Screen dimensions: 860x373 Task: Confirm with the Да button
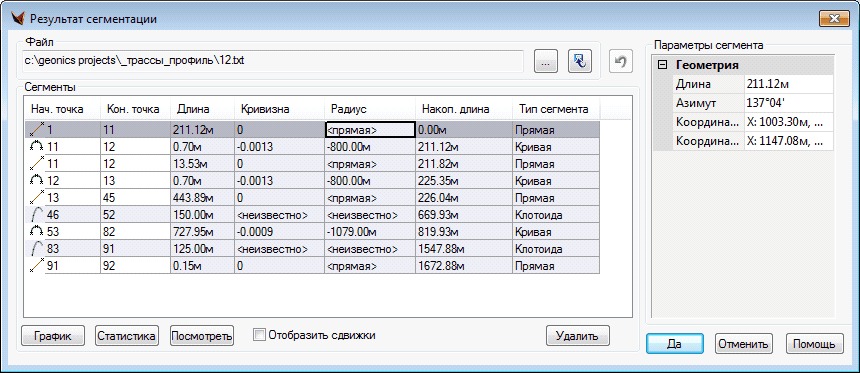674,344
